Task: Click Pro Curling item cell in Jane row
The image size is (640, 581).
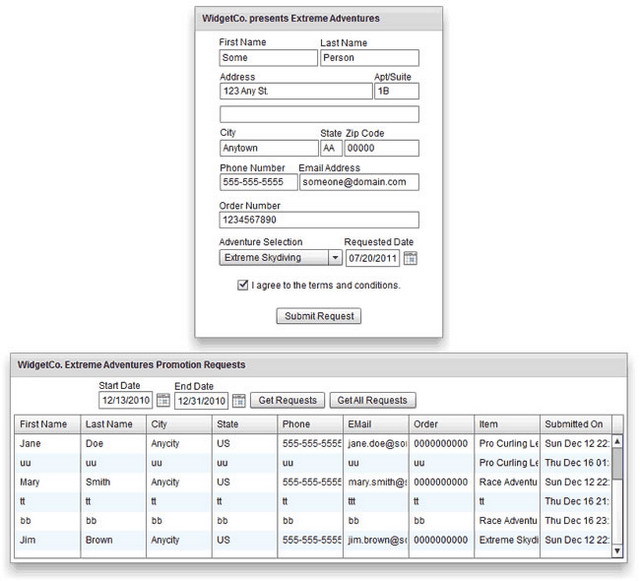Action: (507, 443)
